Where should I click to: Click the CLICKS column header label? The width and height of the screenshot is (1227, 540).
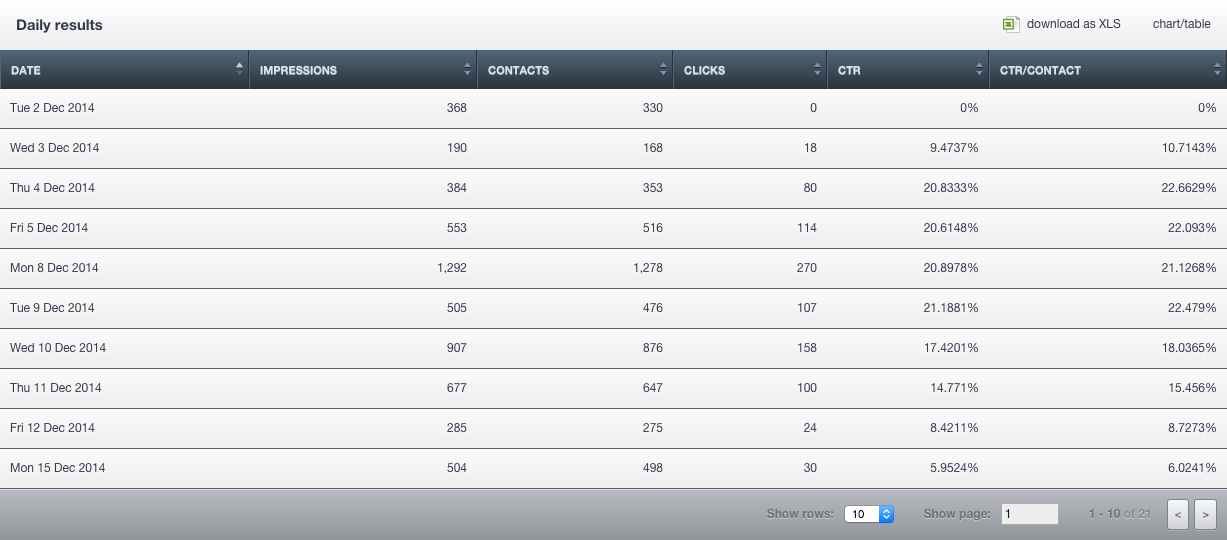(x=704, y=70)
